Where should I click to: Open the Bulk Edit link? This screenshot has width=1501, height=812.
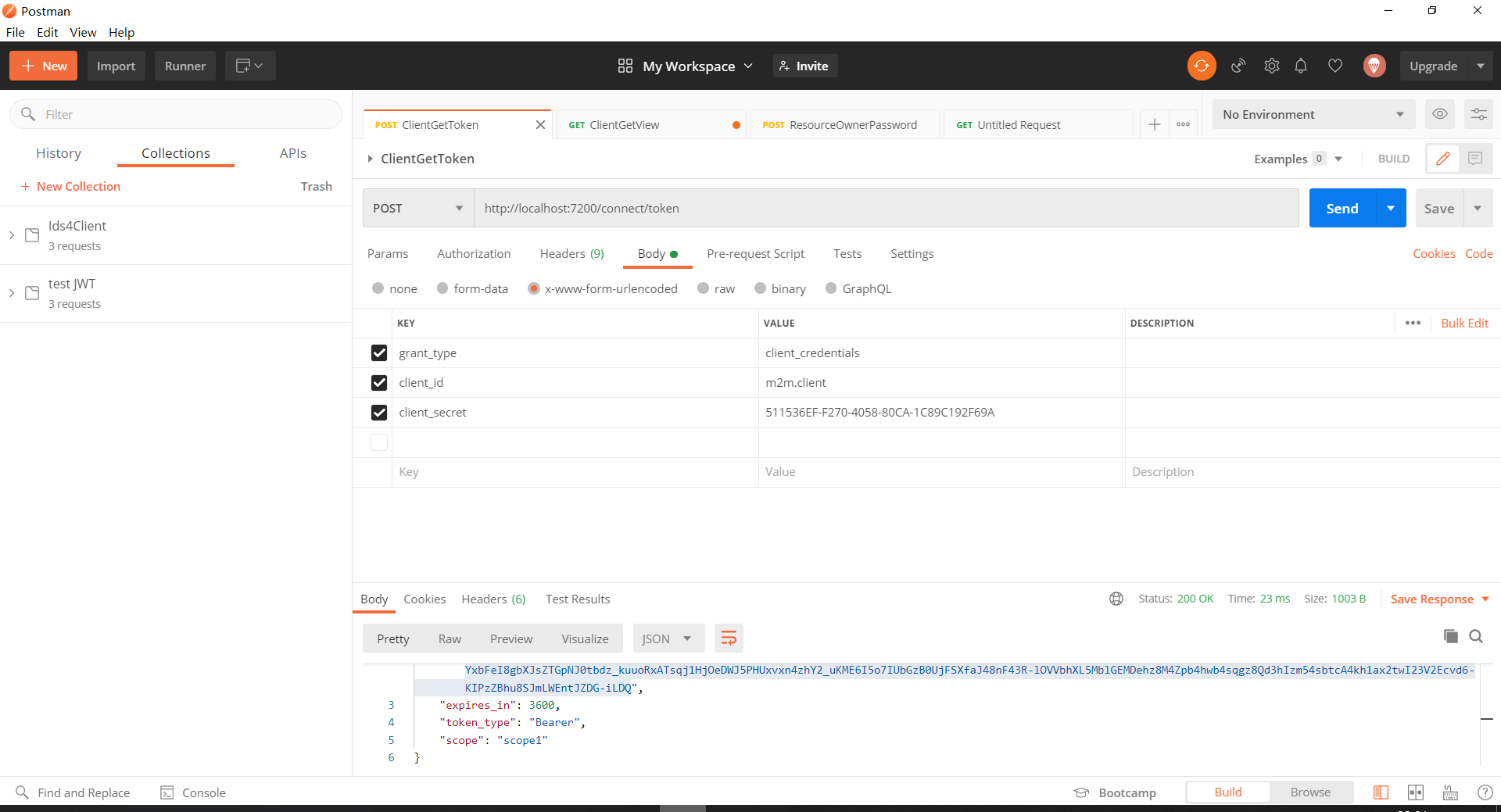coord(1464,323)
